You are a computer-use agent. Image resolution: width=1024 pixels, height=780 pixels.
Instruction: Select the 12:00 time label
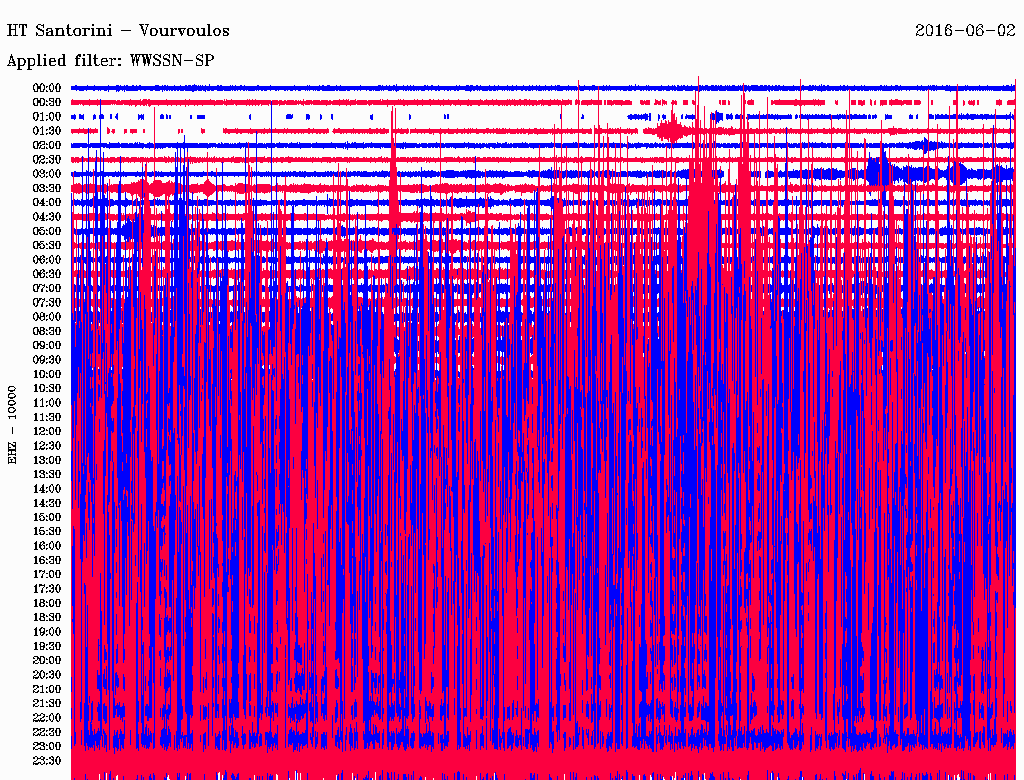[47, 431]
